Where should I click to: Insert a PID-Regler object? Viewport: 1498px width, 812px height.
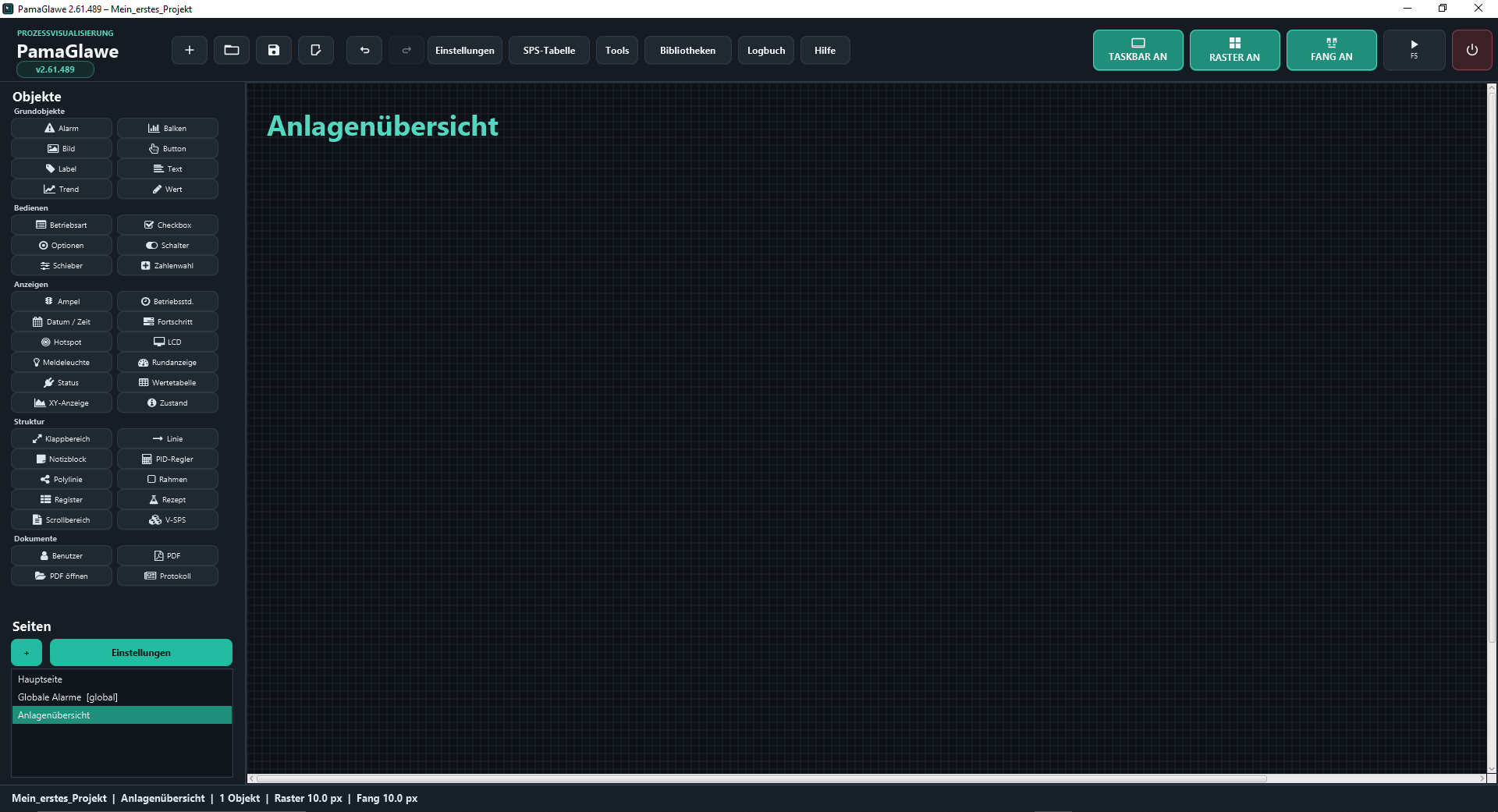[x=168, y=459]
